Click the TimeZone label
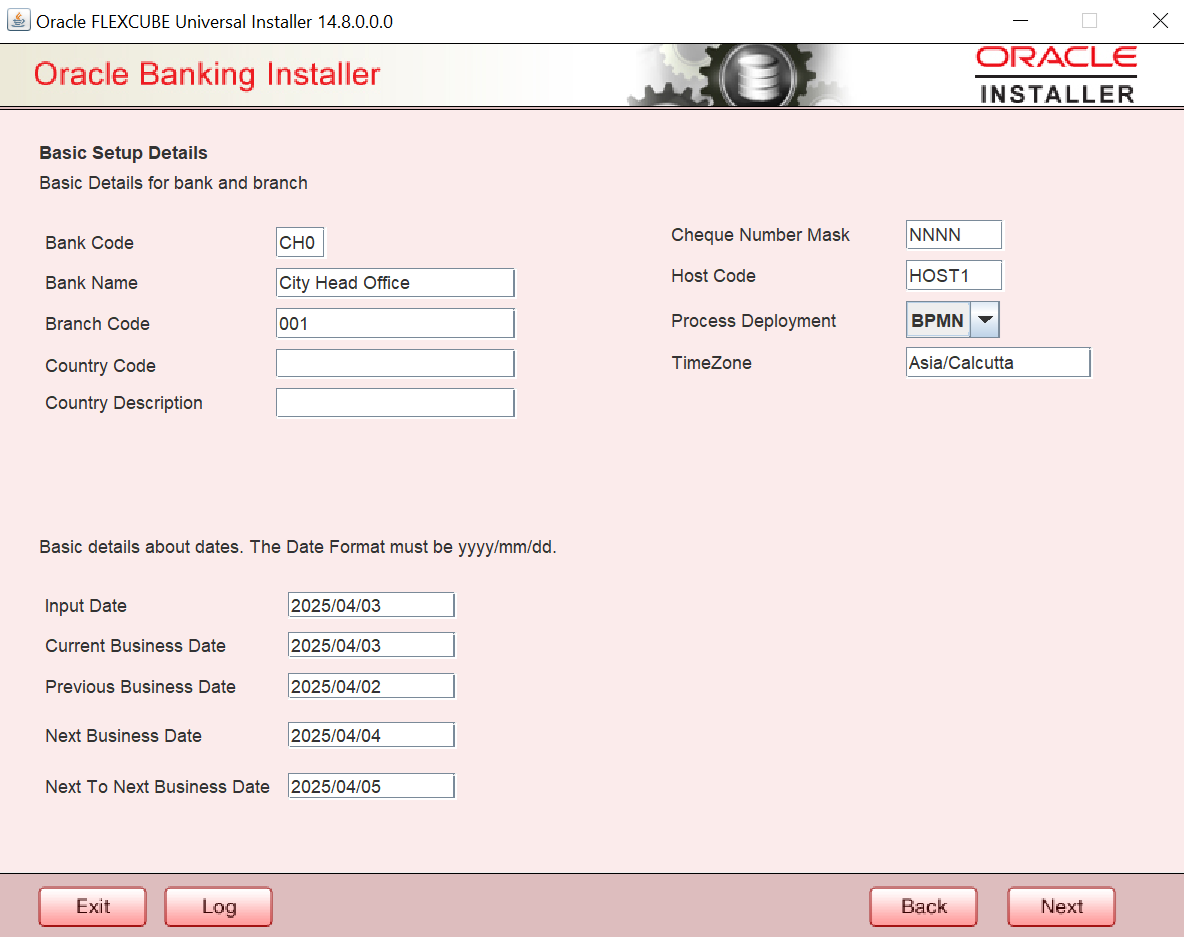Viewport: 1184px width, 937px height. [711, 362]
